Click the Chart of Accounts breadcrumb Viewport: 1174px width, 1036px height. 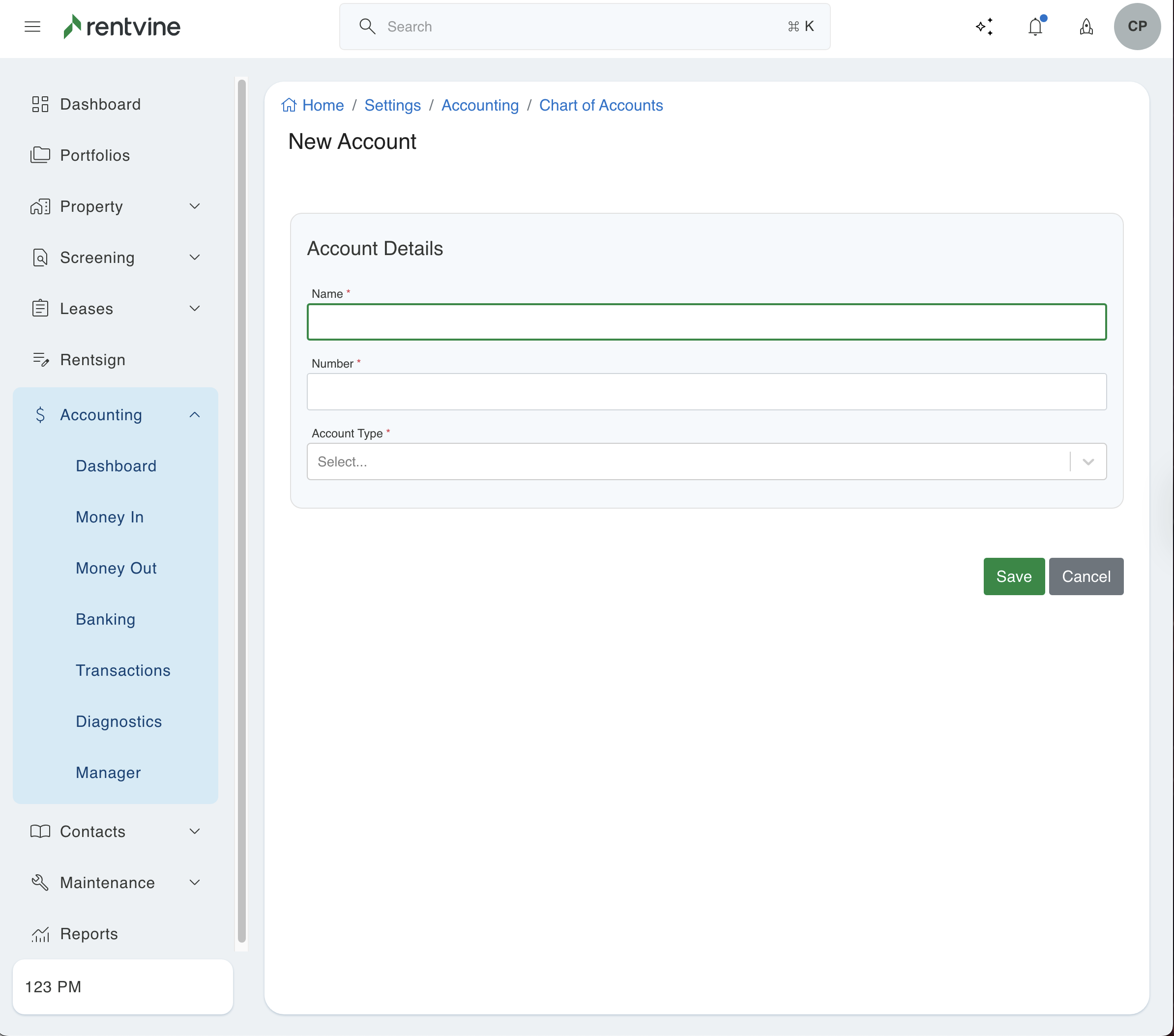point(601,105)
